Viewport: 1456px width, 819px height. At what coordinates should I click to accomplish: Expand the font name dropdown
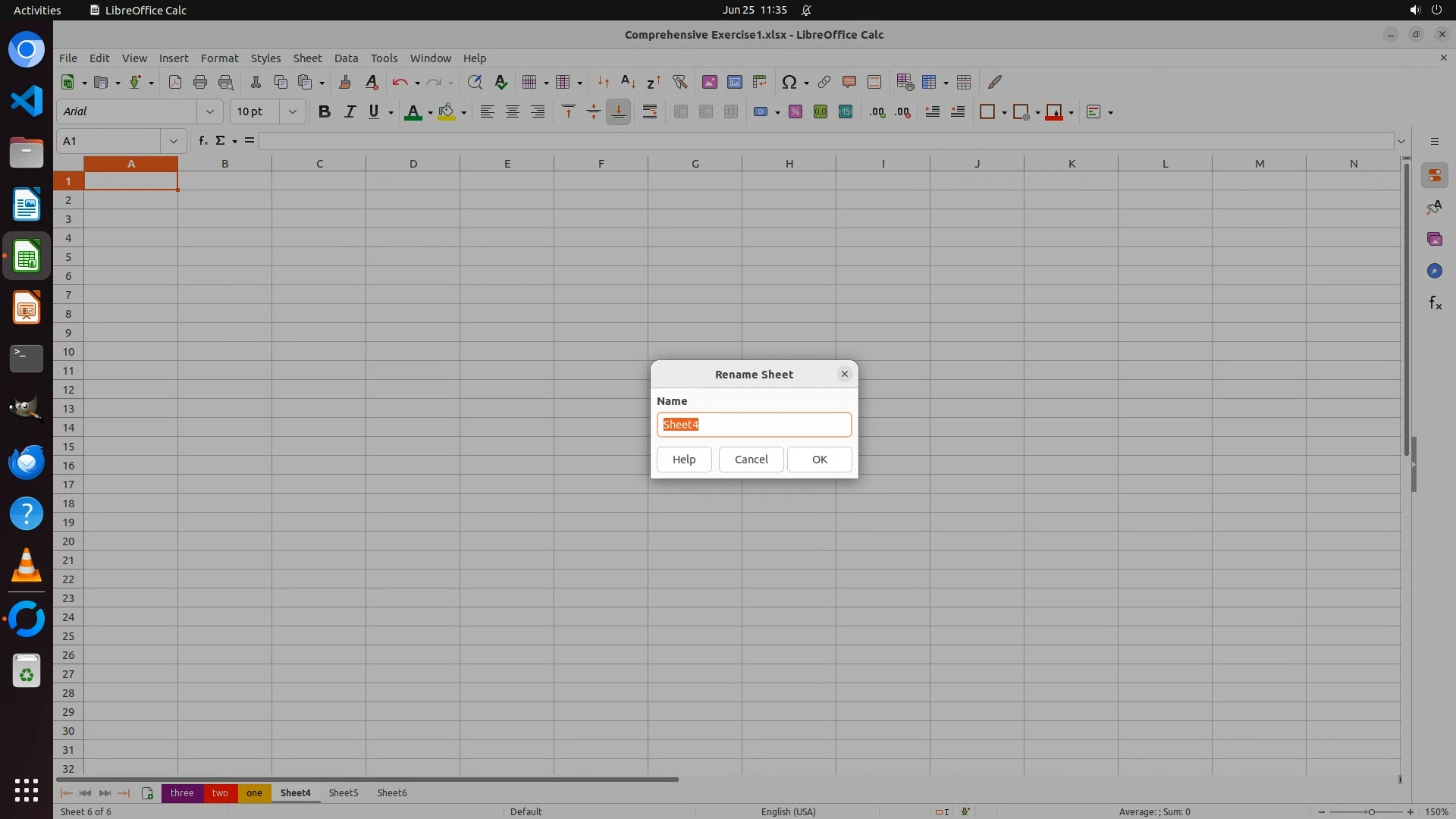[x=209, y=111]
